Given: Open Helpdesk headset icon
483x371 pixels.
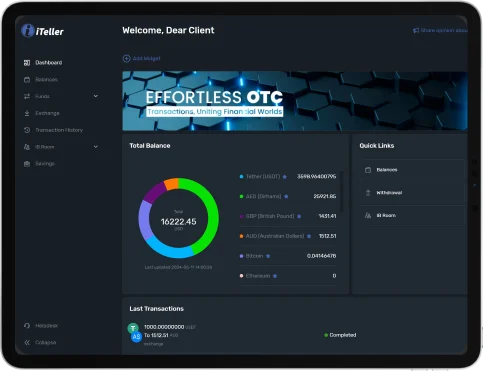Looking at the screenshot, I should click(27, 326).
